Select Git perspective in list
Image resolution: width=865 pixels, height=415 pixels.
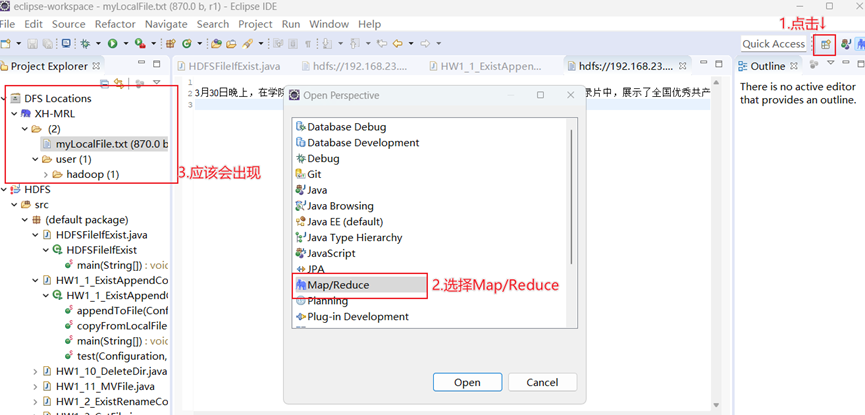pos(308,174)
